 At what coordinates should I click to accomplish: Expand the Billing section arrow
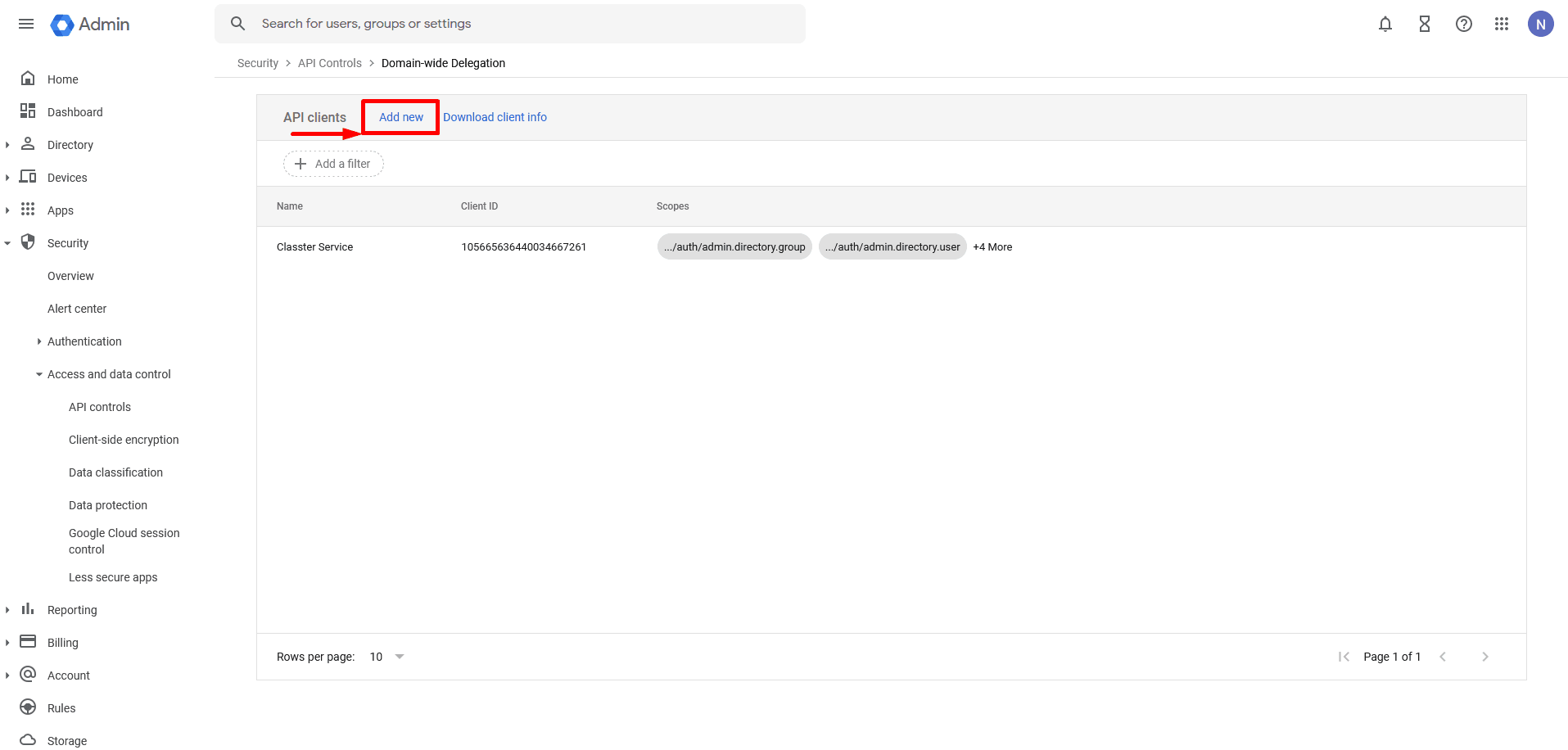pos(7,643)
